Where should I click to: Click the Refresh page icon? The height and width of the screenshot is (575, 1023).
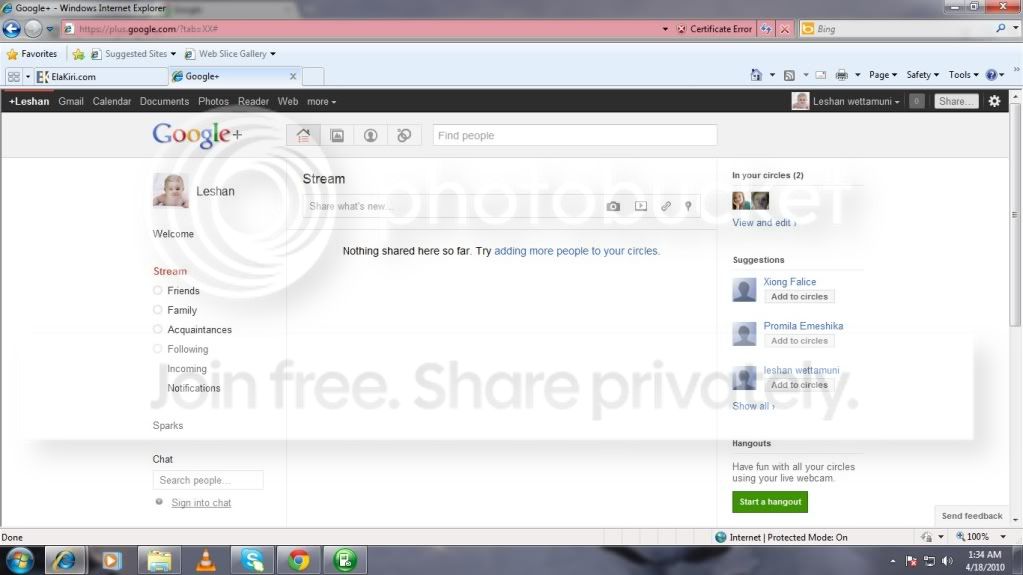[x=766, y=29]
